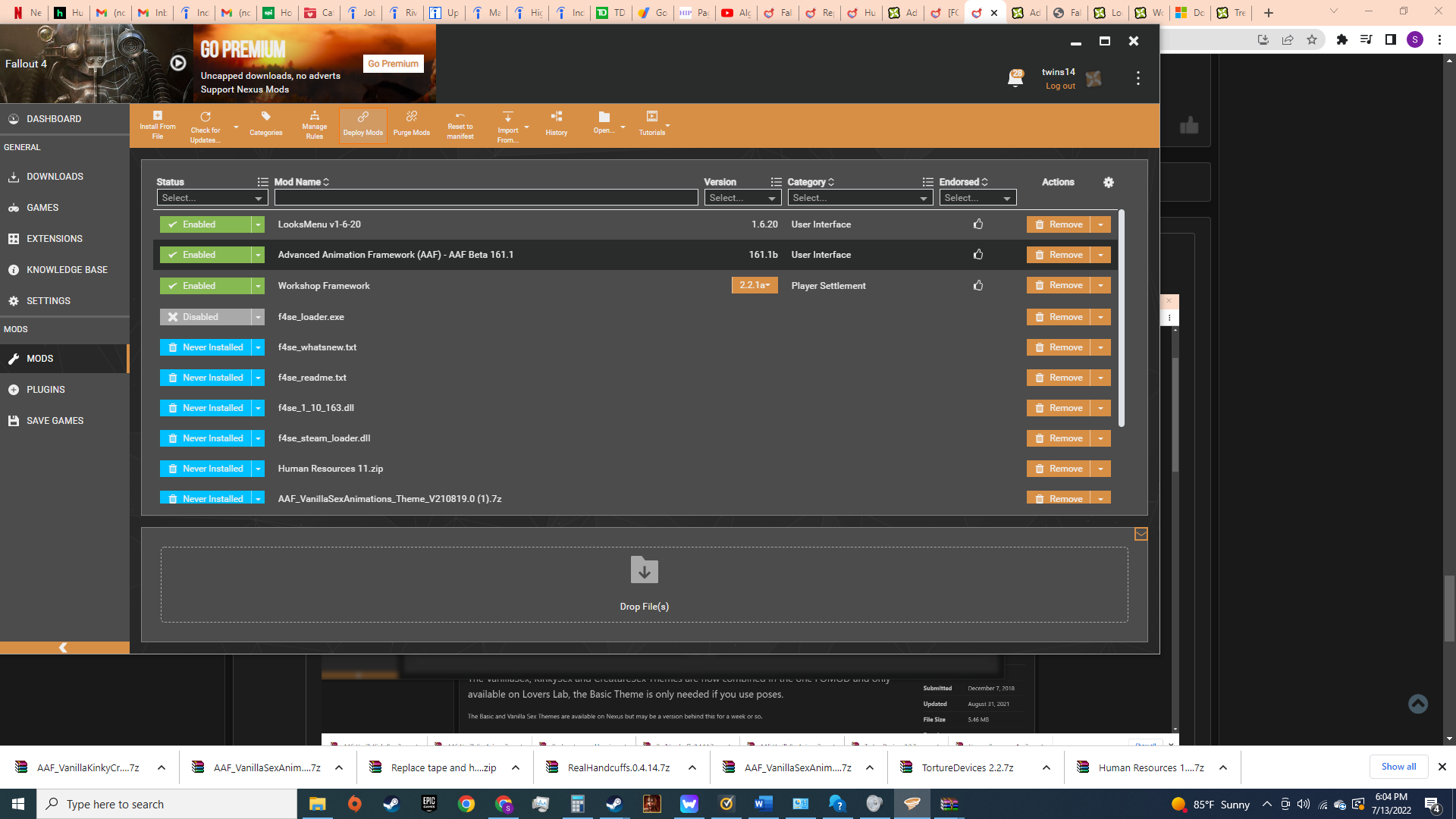Toggle Enabled status for Advanced Animation Framework
1456x819 pixels.
(x=205, y=255)
